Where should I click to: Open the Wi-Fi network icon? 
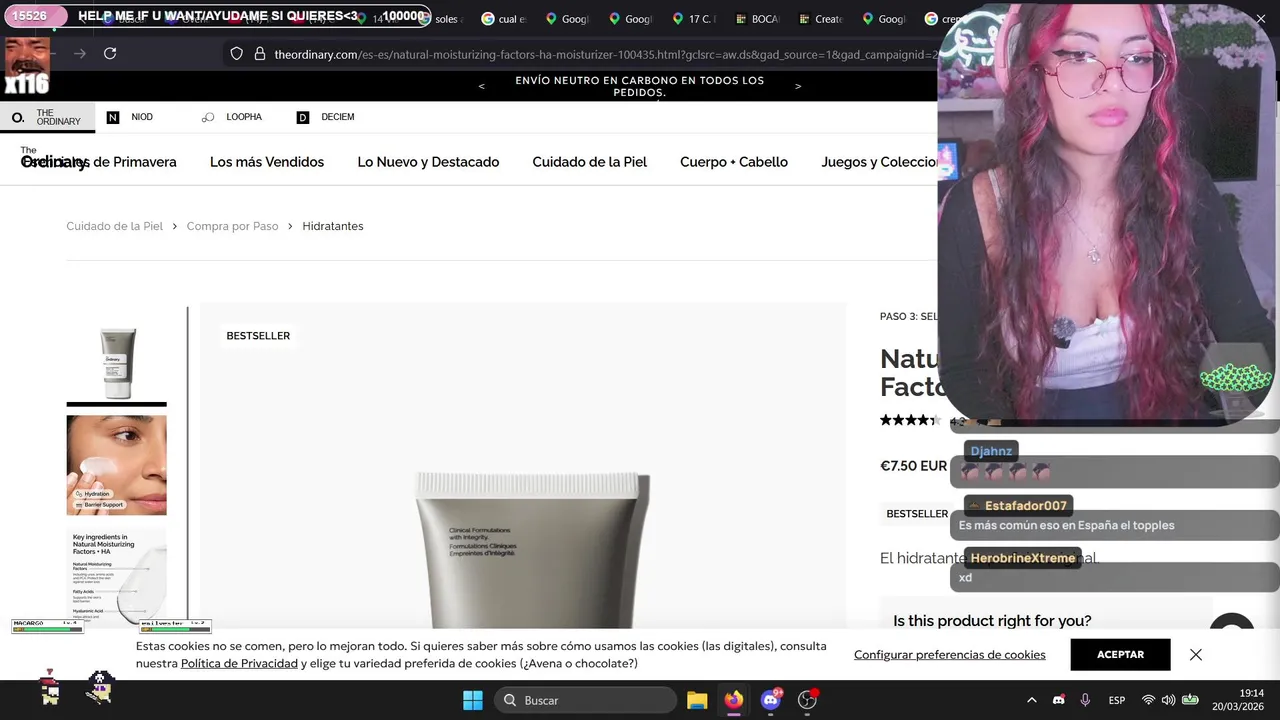point(1148,700)
